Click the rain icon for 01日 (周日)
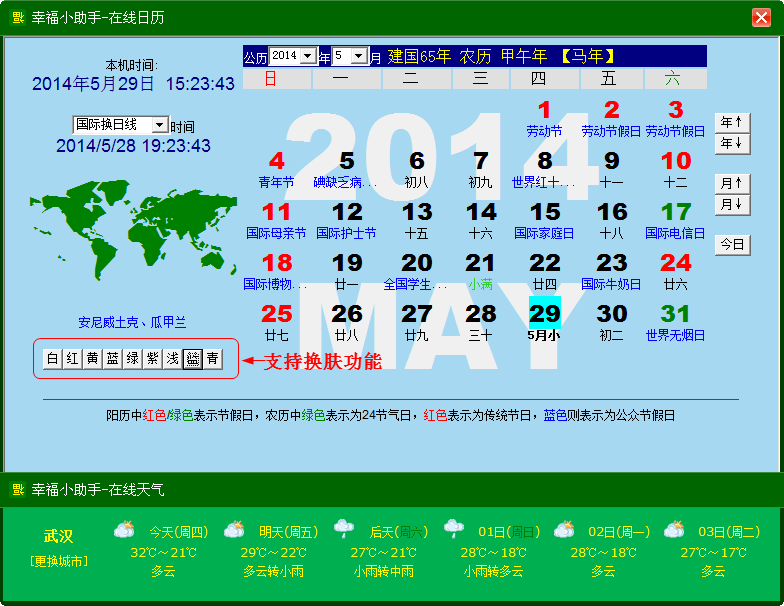Viewport: 784px width, 606px height. pos(454,528)
